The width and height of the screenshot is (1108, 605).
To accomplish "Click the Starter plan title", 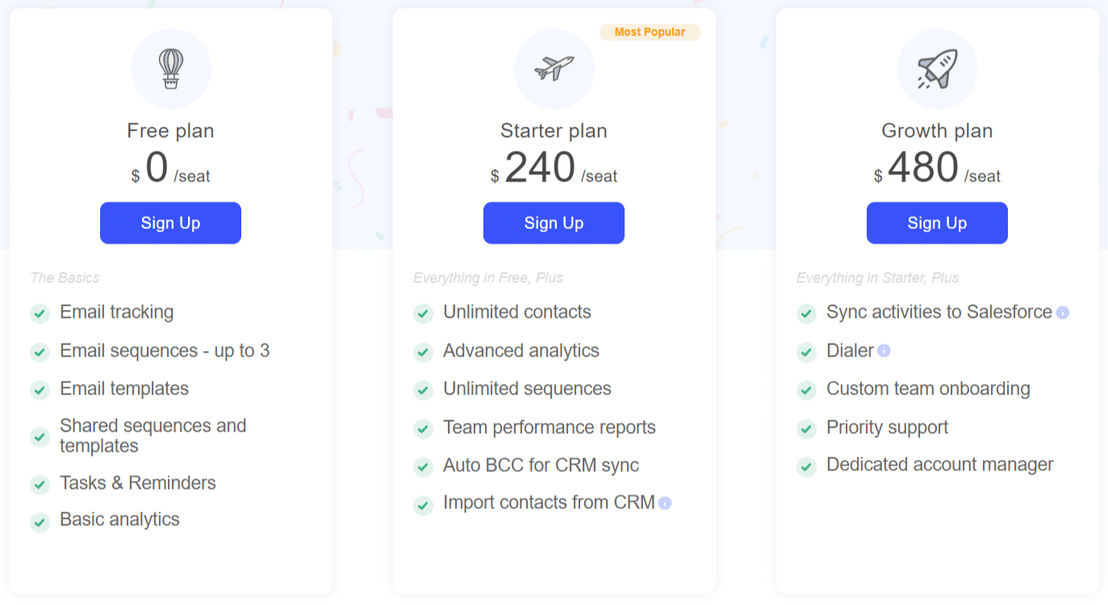I will pyautogui.click(x=554, y=131).
